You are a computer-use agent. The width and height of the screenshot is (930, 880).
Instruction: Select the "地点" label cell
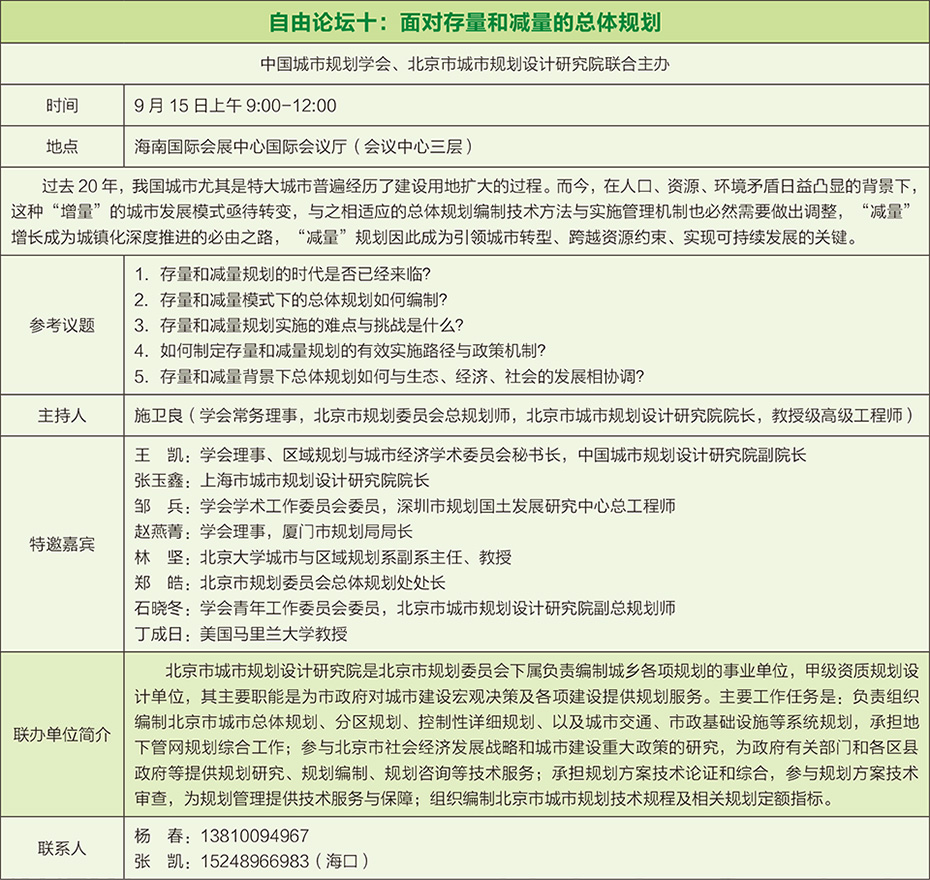(62, 146)
